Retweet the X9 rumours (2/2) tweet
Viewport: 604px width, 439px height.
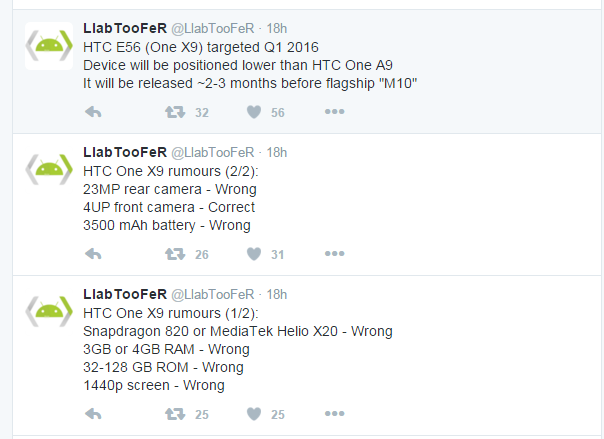(x=175, y=254)
